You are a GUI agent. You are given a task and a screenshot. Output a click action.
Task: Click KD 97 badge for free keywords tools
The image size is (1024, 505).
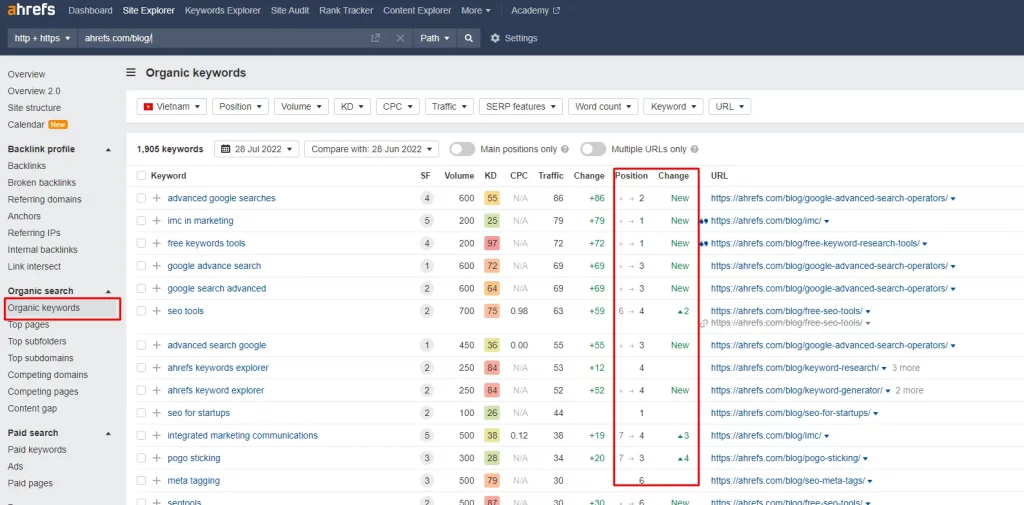click(x=492, y=243)
